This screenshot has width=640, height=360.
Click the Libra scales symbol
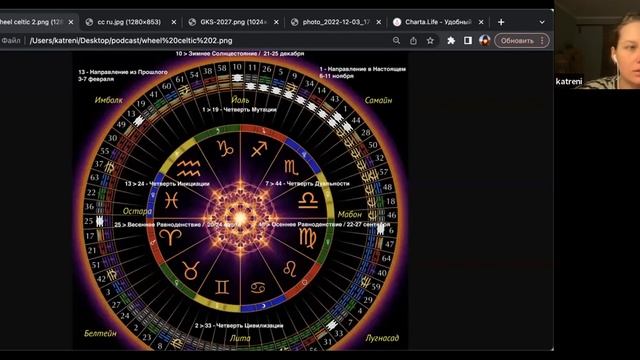(308, 200)
